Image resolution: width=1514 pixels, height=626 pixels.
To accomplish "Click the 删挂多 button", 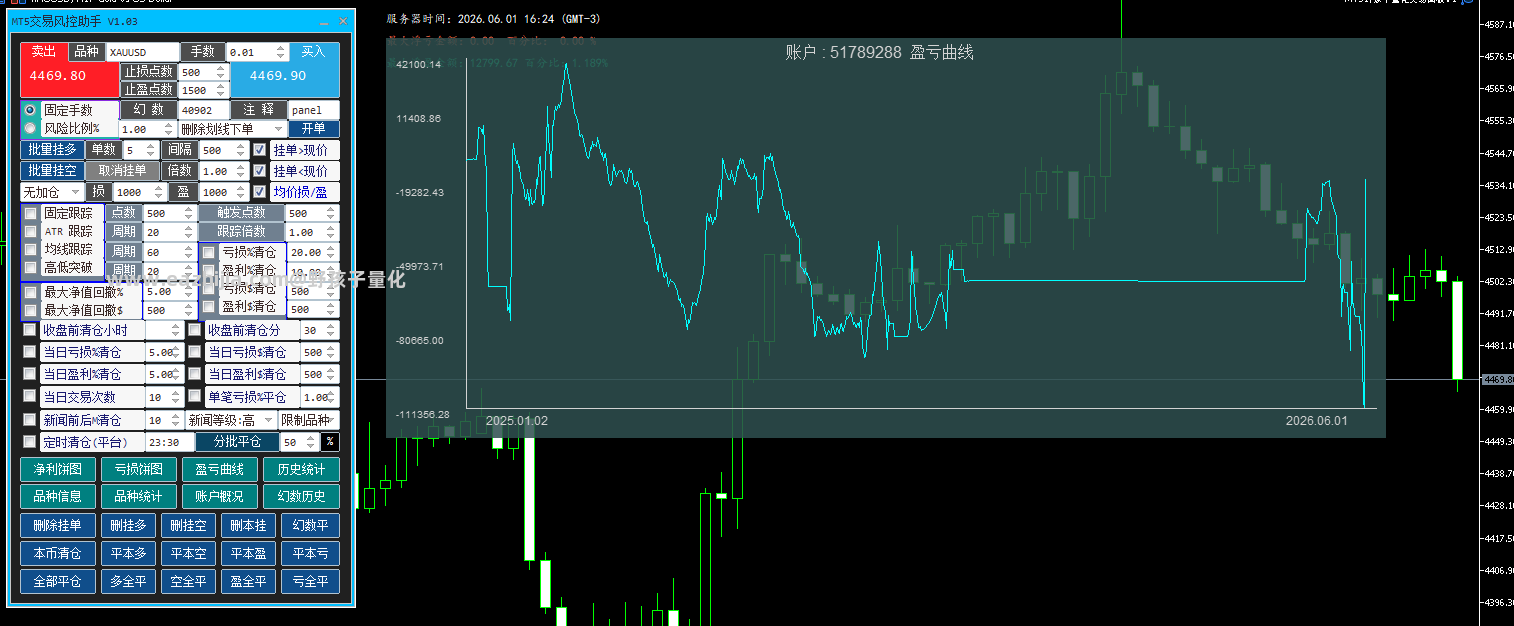I will (128, 526).
